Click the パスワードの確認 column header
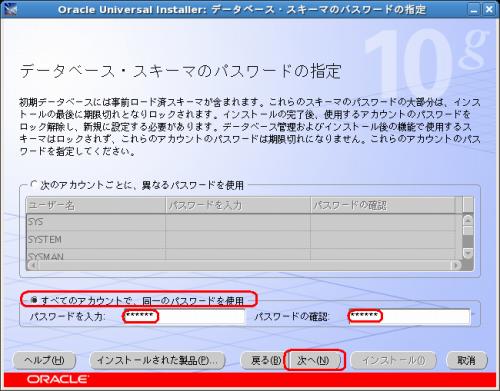Viewport: 500px width, 391px height. point(383,205)
